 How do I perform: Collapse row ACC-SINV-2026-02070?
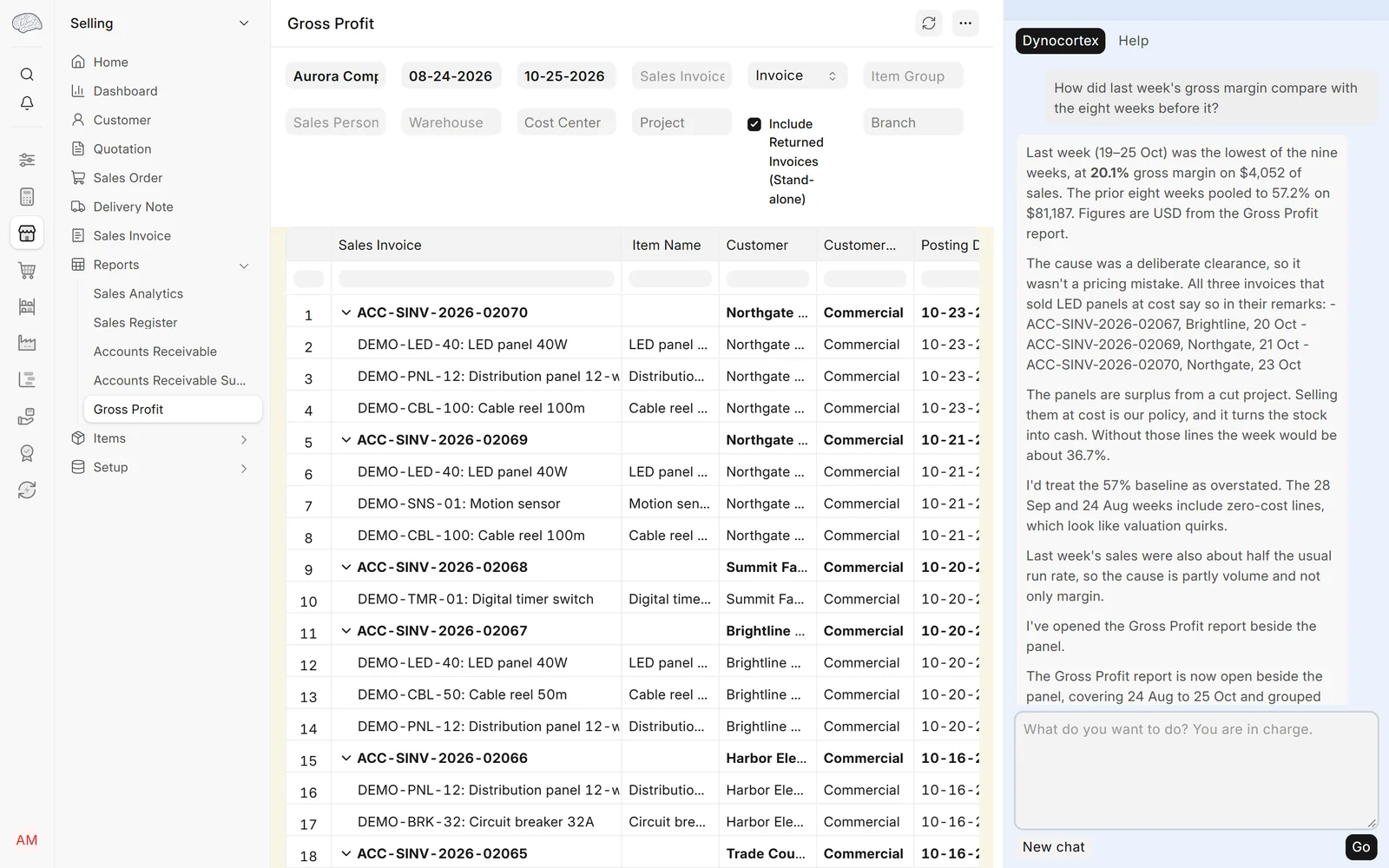[x=346, y=312]
